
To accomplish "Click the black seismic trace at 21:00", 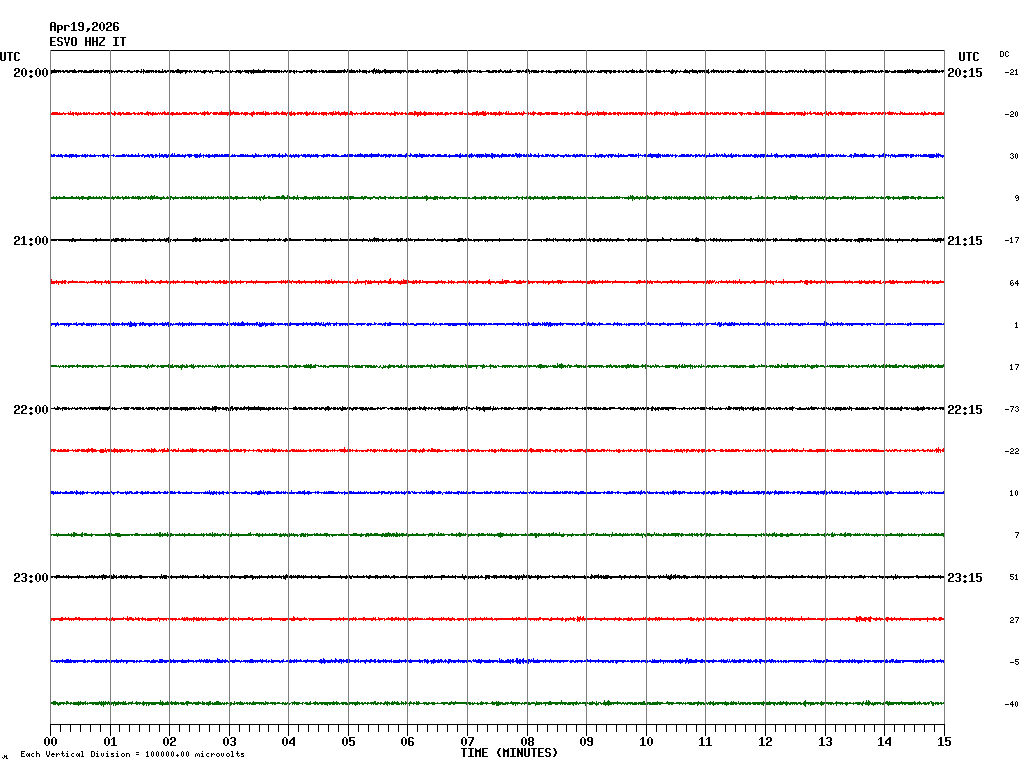I will [x=497, y=240].
